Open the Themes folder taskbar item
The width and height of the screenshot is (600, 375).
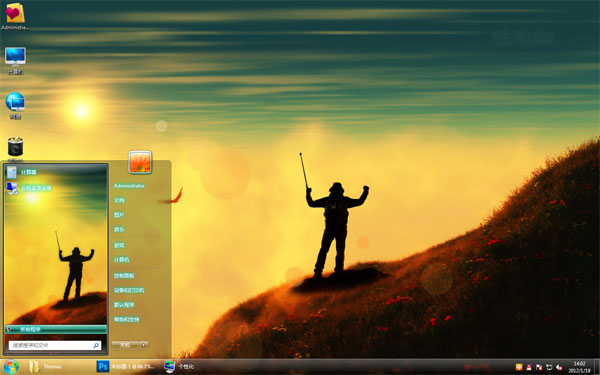click(x=46, y=367)
